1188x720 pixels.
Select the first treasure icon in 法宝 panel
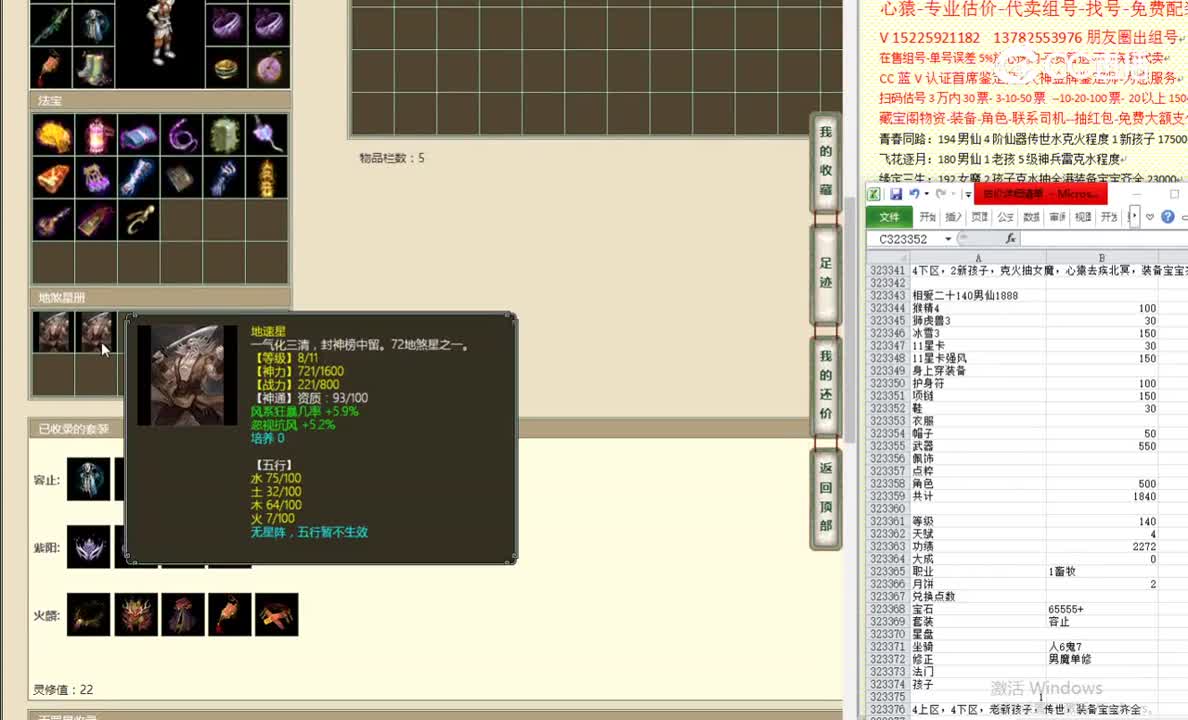coord(52,135)
